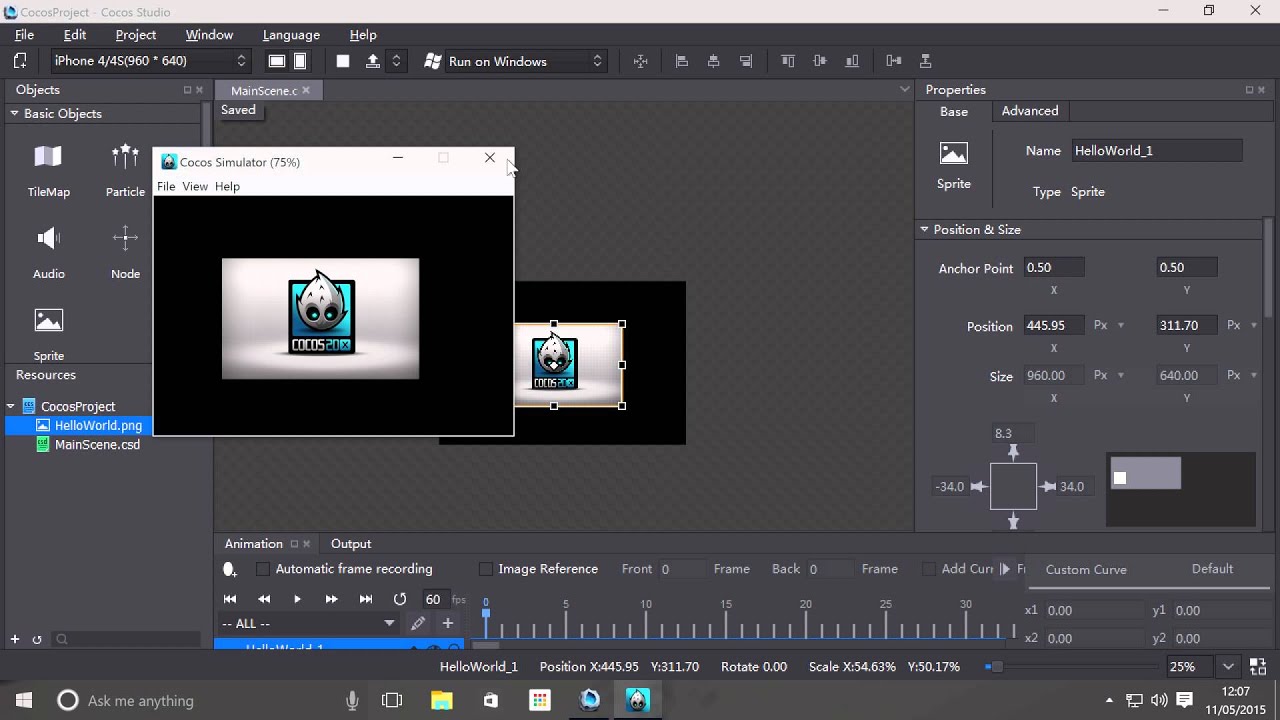Jump to last frame button
The width and height of the screenshot is (1280, 720).
(366, 599)
